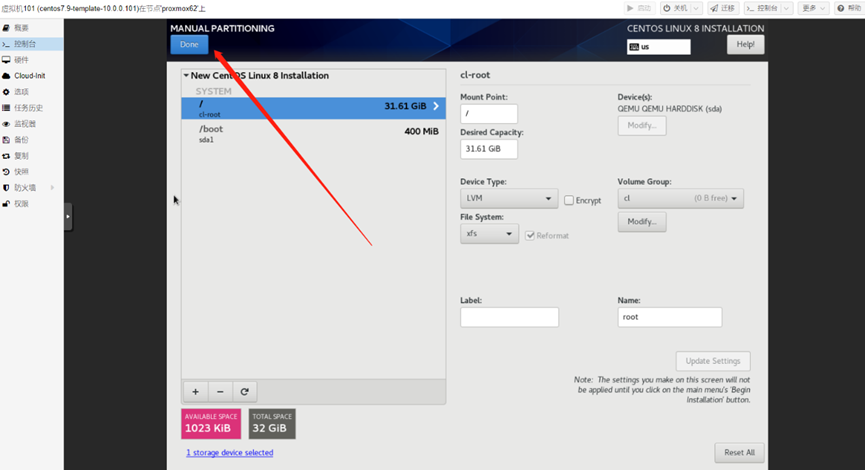Click Modify button under QEMU HARDDISK devices

pos(642,125)
